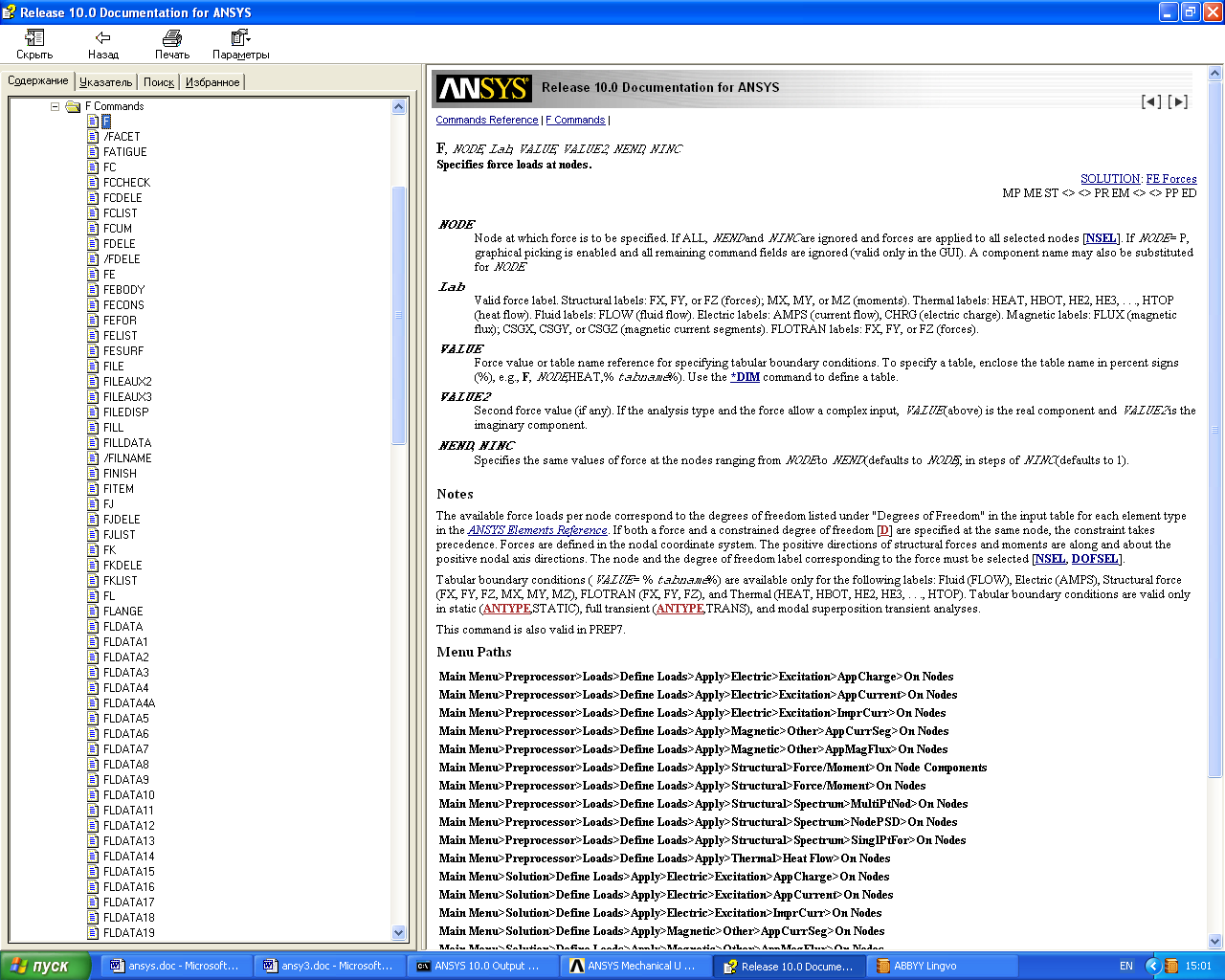Select FKDELE in the contents tree

(122, 566)
